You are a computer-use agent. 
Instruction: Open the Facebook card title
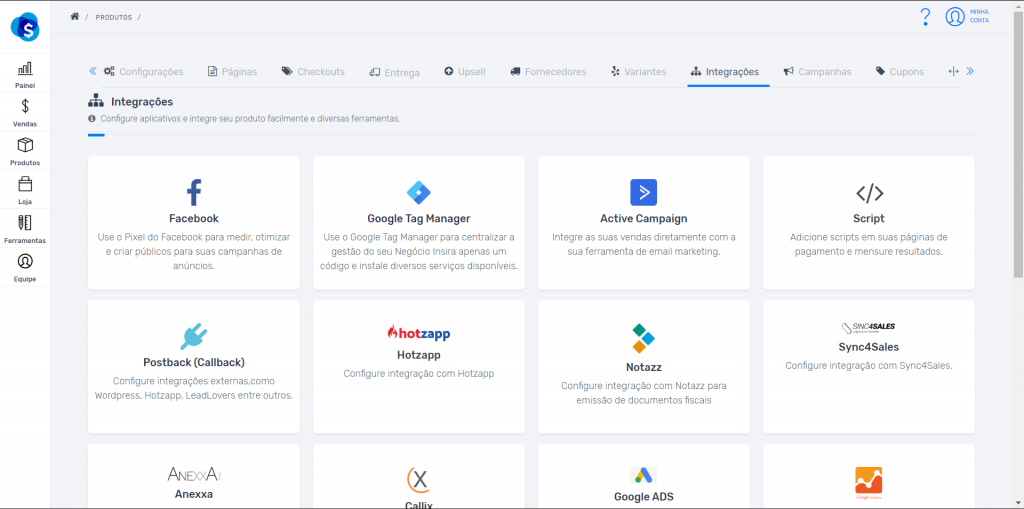pos(194,219)
